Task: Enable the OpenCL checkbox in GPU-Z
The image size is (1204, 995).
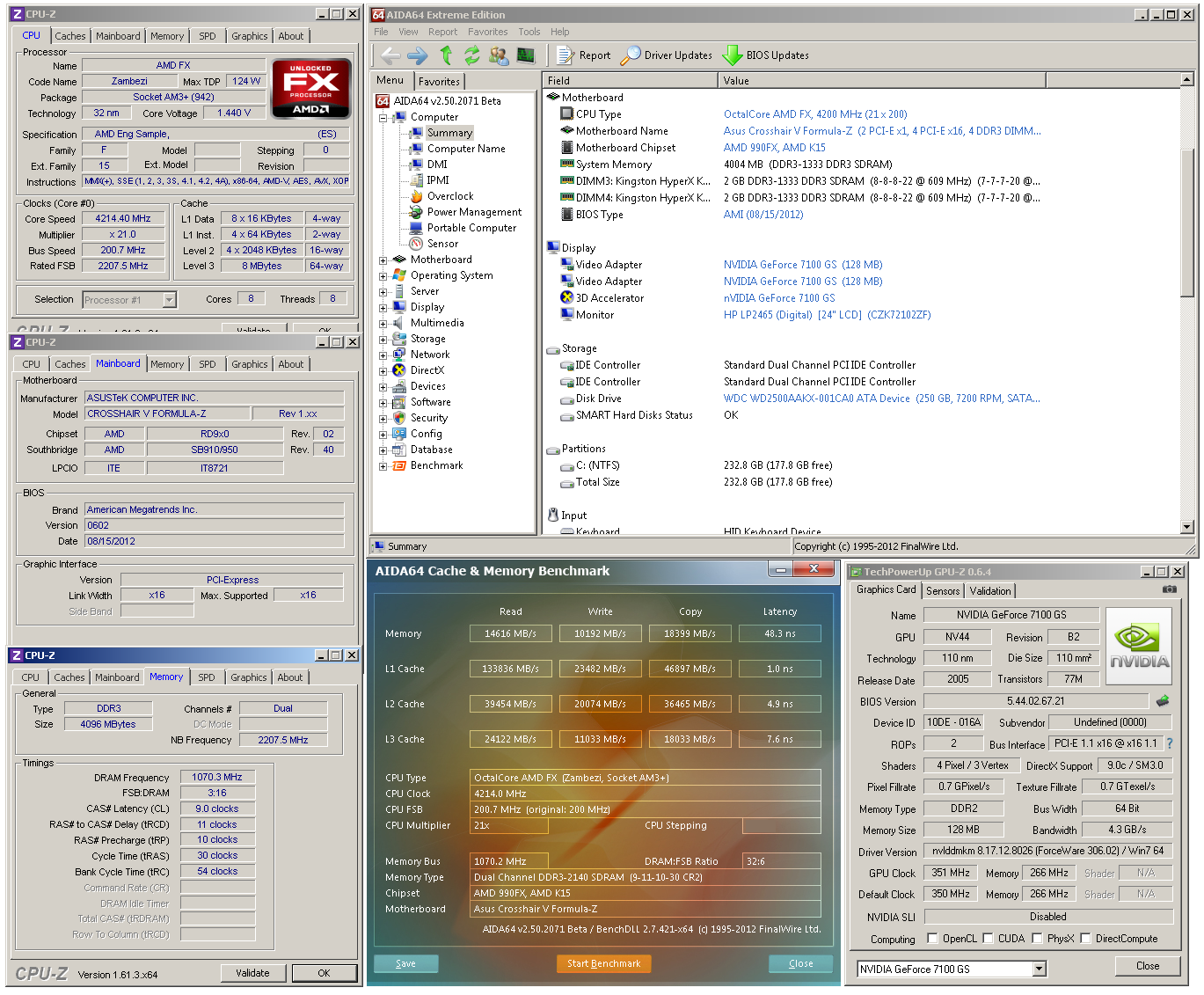Action: tap(932, 938)
